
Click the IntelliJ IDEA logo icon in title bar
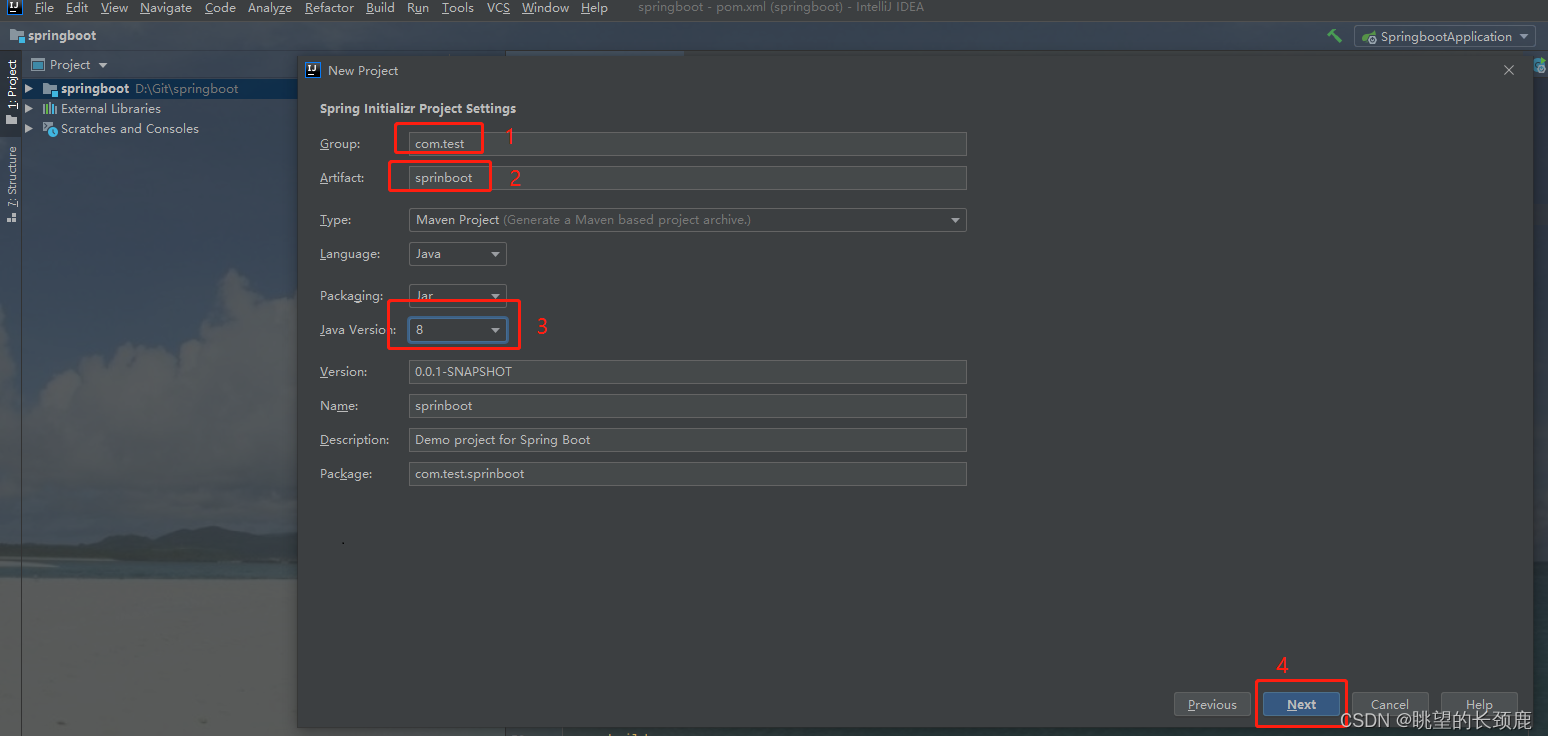point(15,7)
